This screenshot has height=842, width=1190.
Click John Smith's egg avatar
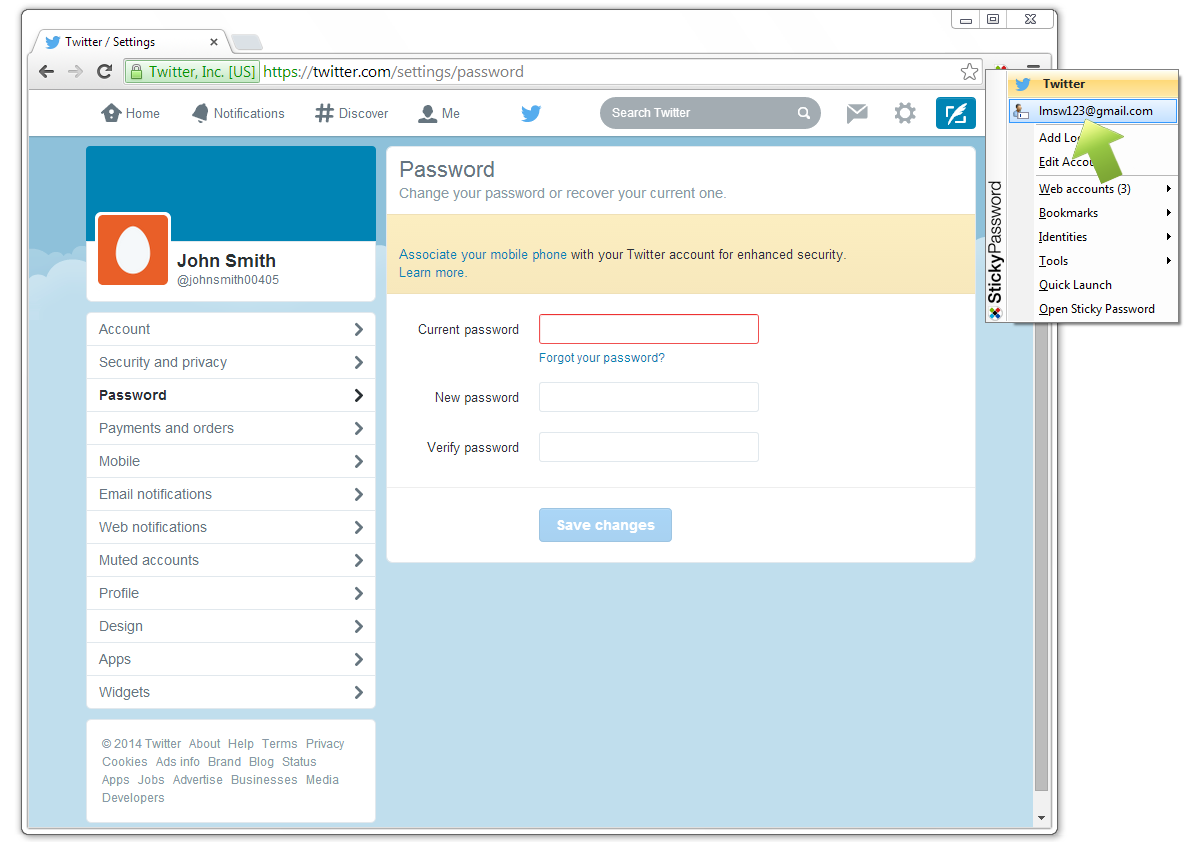(x=133, y=250)
